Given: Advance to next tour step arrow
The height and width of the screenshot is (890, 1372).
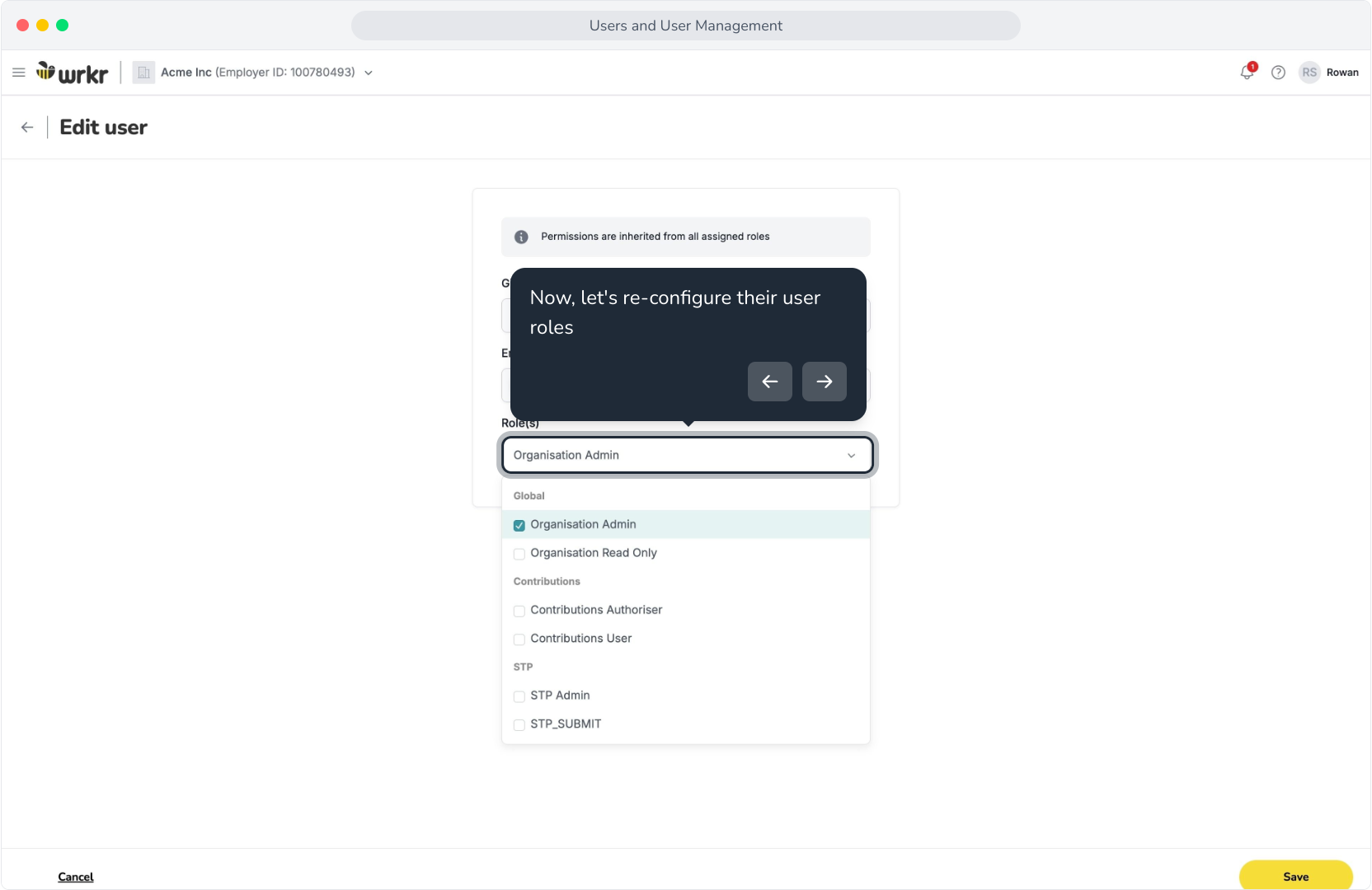Looking at the screenshot, I should pos(825,382).
